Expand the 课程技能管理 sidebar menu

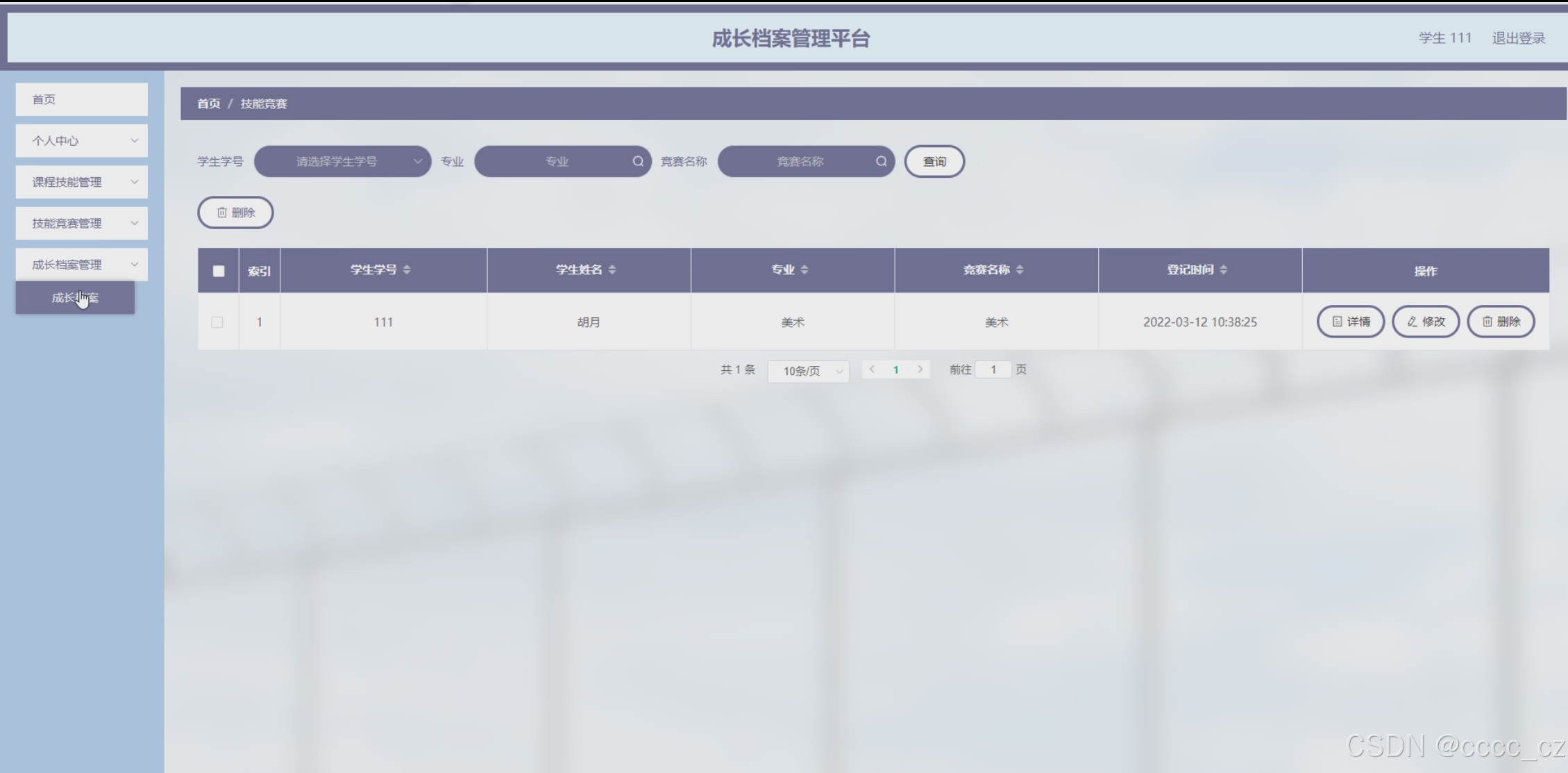tap(81, 182)
